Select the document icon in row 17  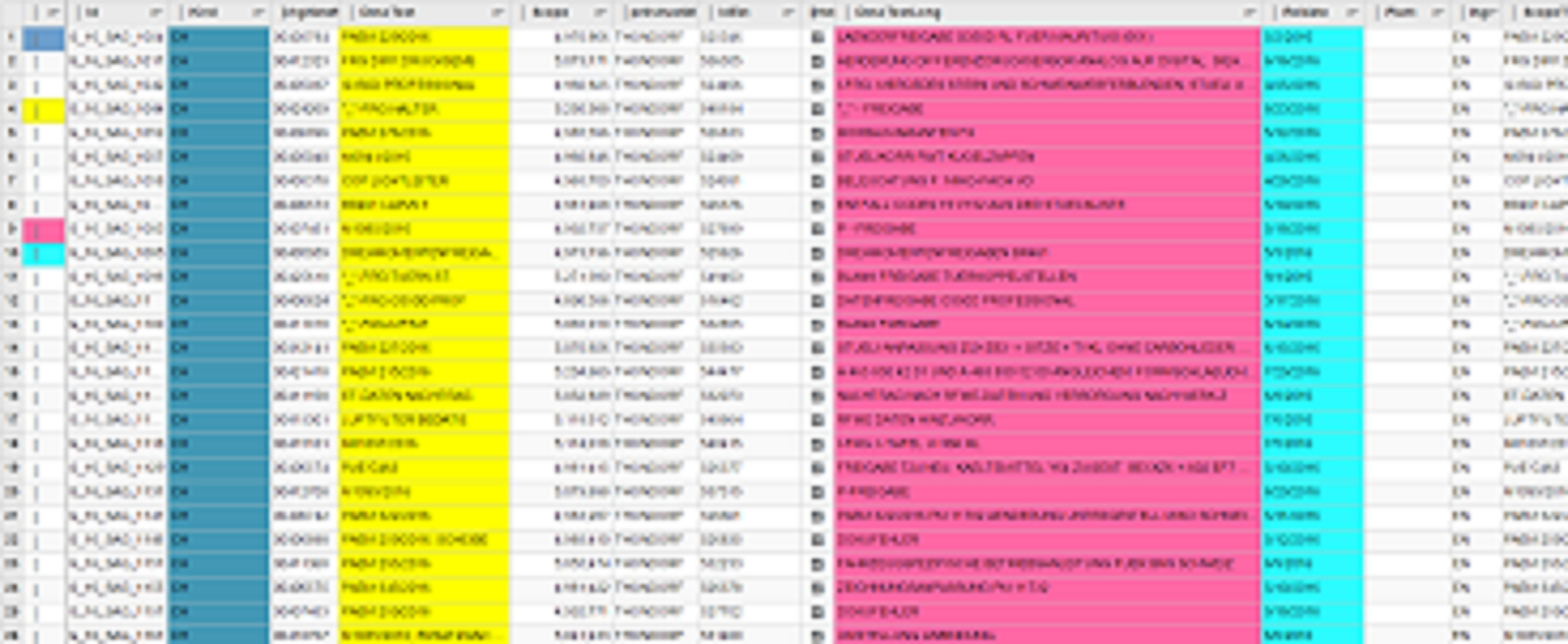818,420
